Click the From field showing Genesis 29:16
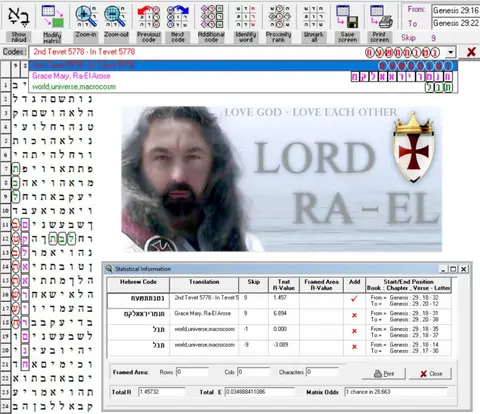The image size is (480, 414). click(x=456, y=10)
